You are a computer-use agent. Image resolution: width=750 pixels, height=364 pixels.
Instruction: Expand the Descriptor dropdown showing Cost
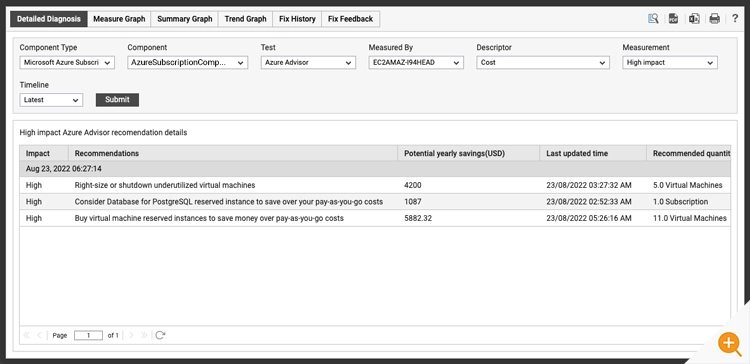click(543, 63)
